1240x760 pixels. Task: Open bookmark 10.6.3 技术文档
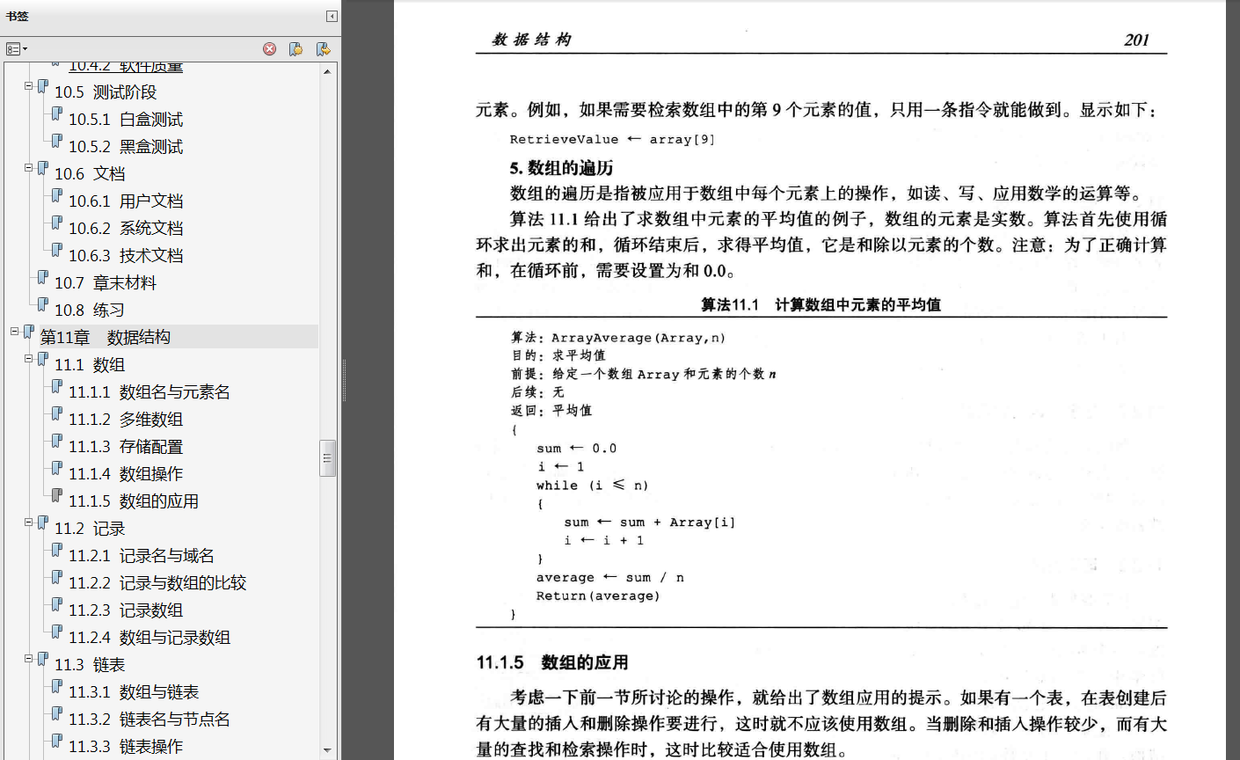coord(125,255)
